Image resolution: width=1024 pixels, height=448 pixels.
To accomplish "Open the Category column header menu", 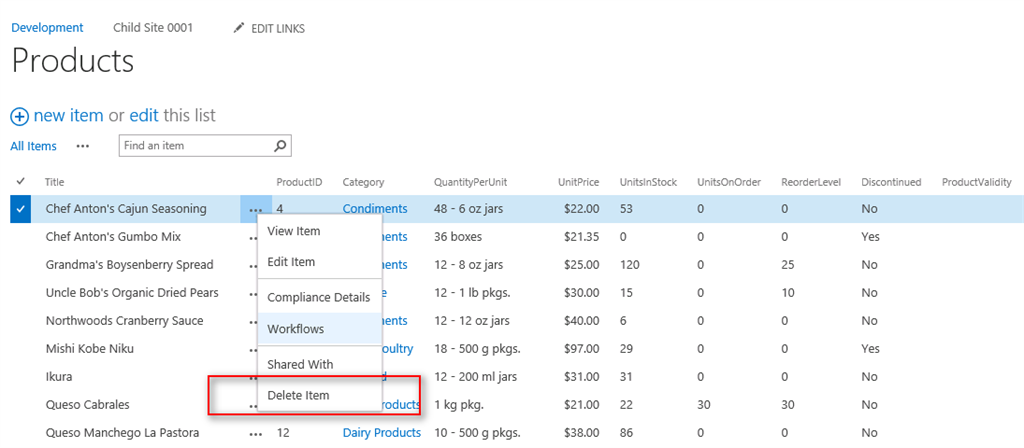I will pyautogui.click(x=363, y=182).
